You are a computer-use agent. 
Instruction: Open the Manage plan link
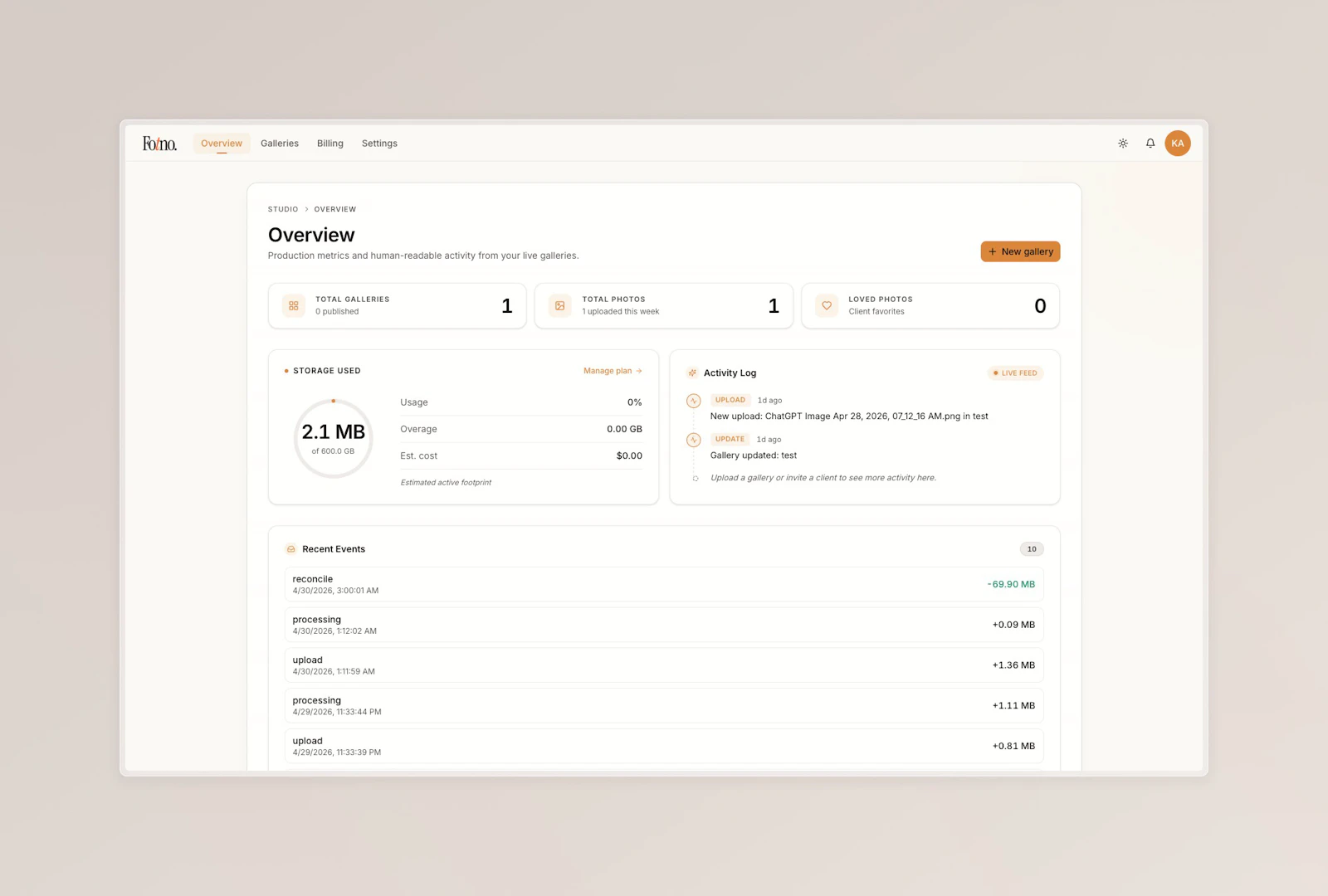pos(613,371)
